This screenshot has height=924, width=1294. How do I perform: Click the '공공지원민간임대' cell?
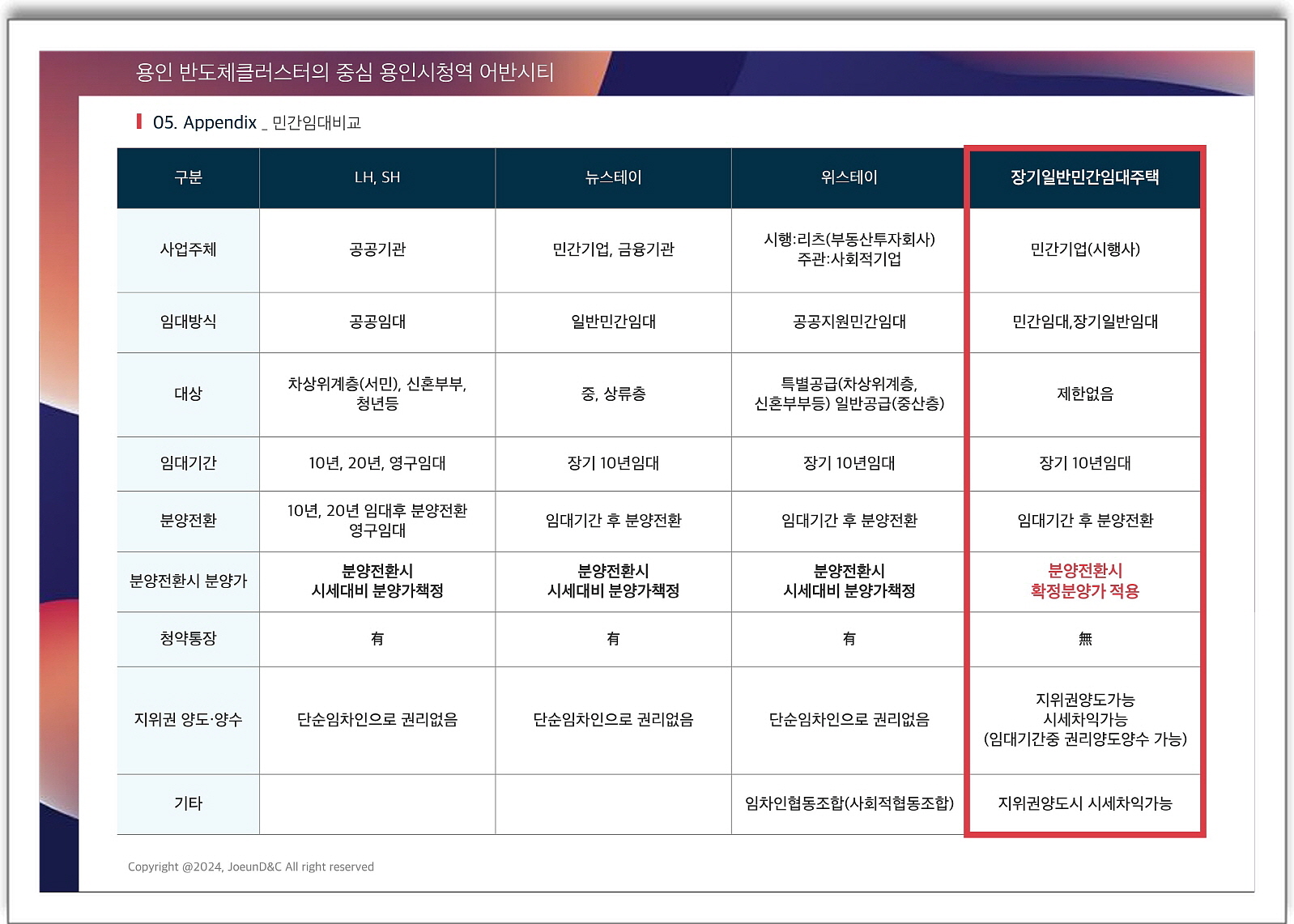[849, 322]
